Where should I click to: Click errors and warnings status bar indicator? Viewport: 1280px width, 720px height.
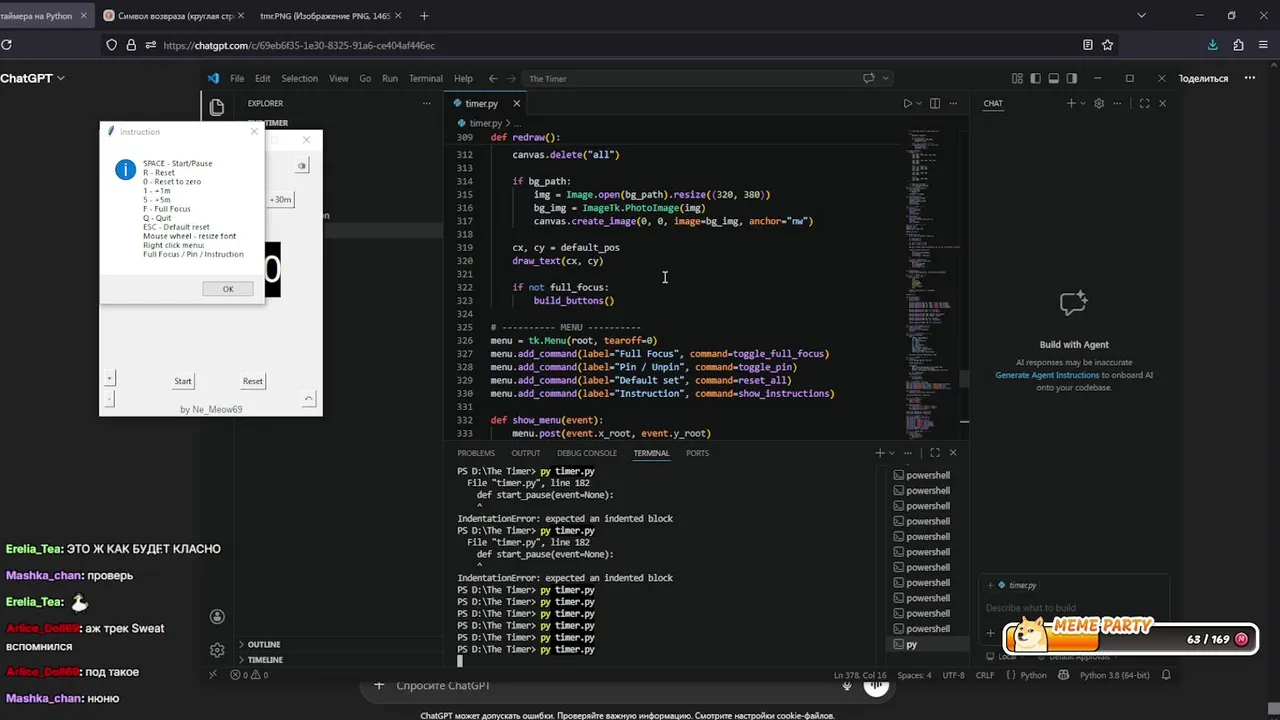point(248,675)
